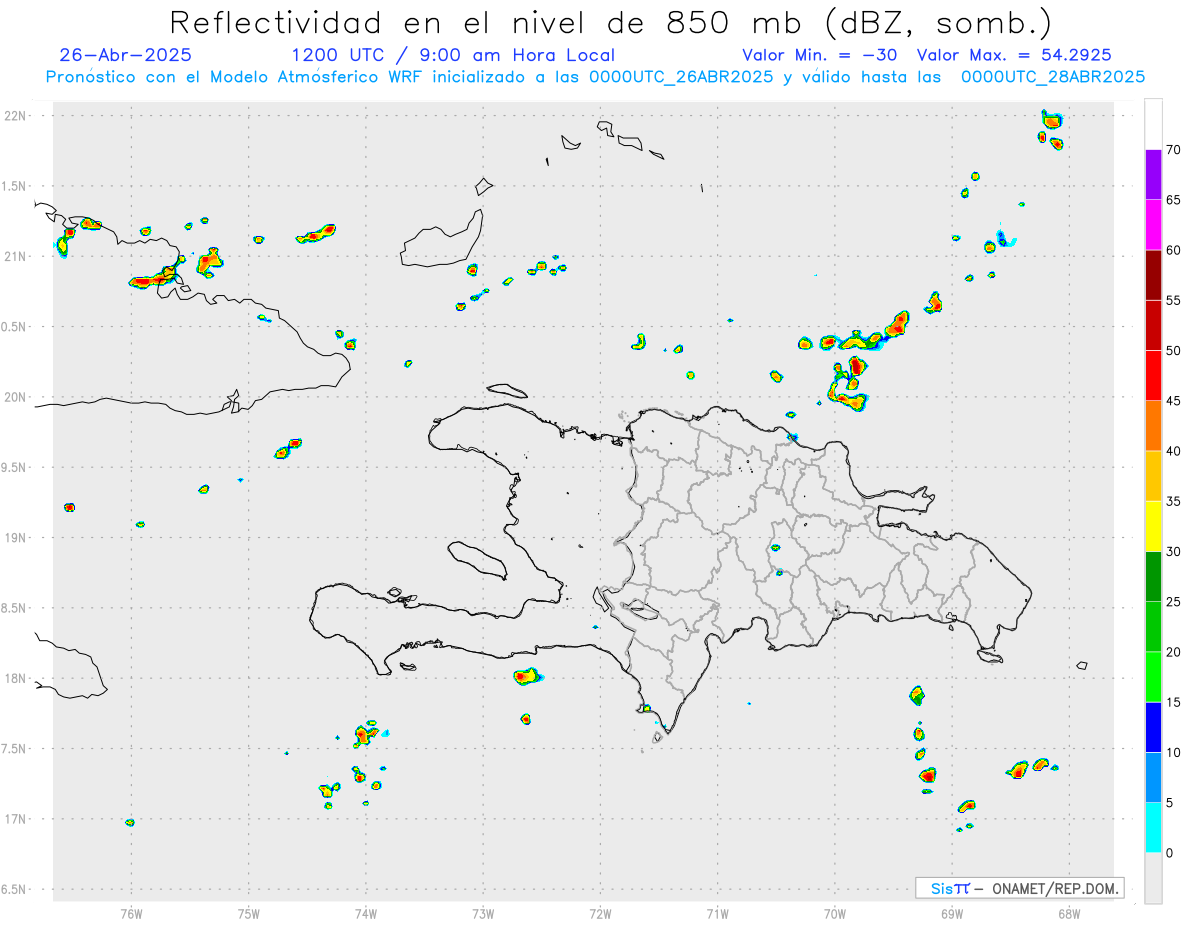Select the '74W' longitude label
Screen dimensions: 1200x927
(366, 912)
